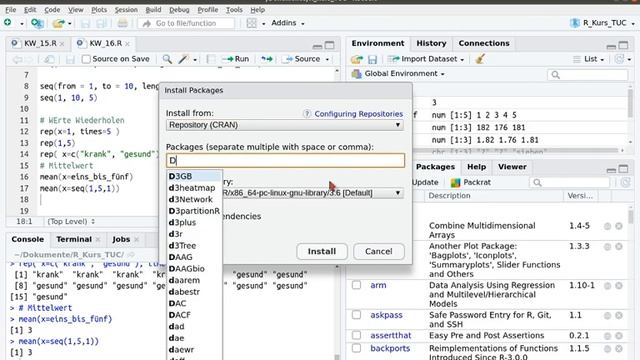Select D3partitionR from the autocomplete list

tap(194, 211)
